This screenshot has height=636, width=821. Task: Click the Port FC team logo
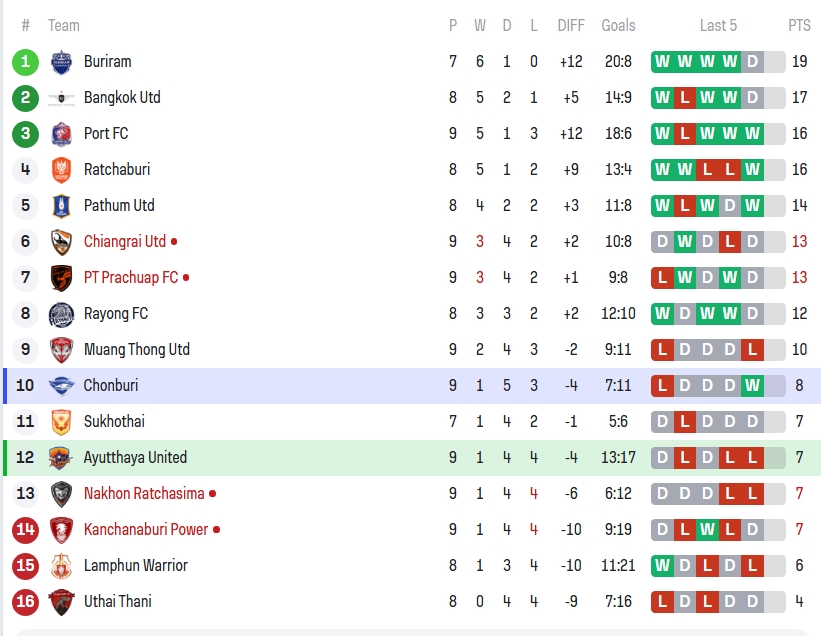(x=61, y=134)
